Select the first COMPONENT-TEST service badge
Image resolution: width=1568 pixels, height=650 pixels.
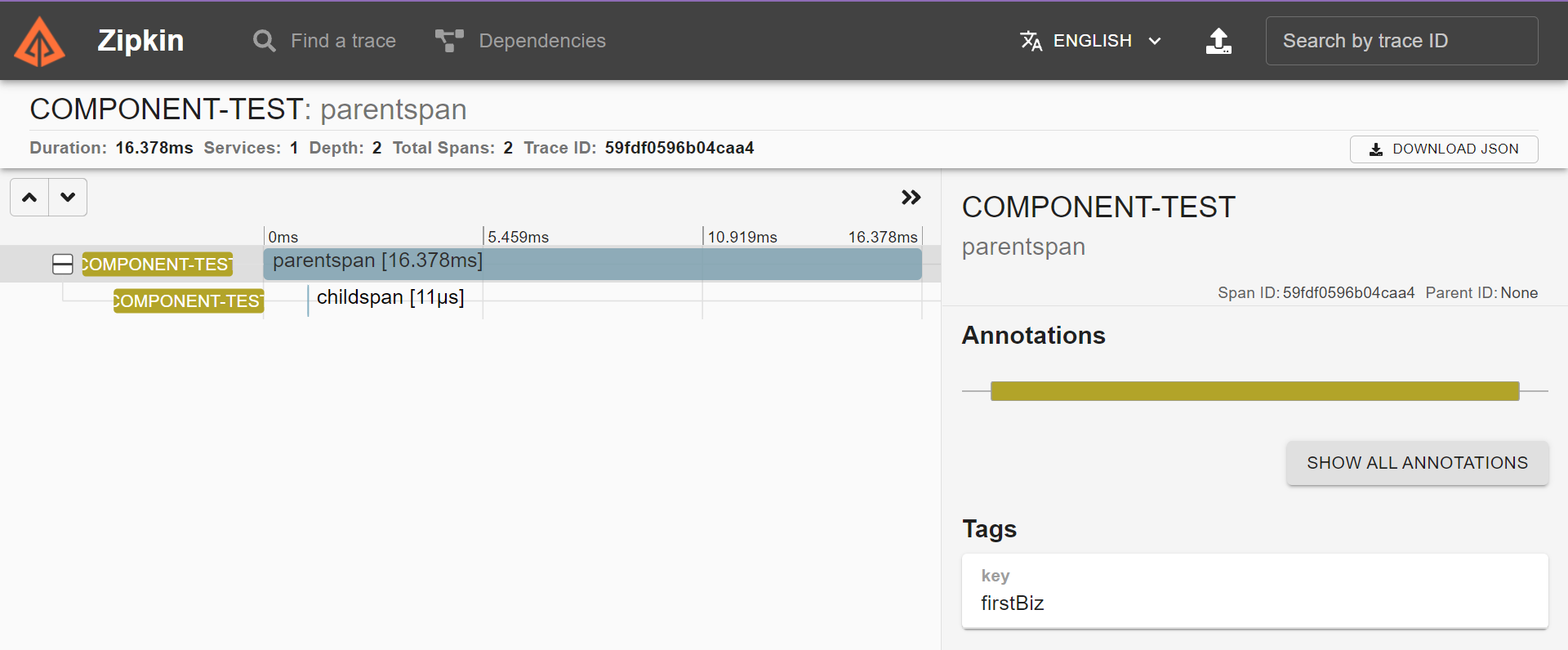click(x=157, y=265)
